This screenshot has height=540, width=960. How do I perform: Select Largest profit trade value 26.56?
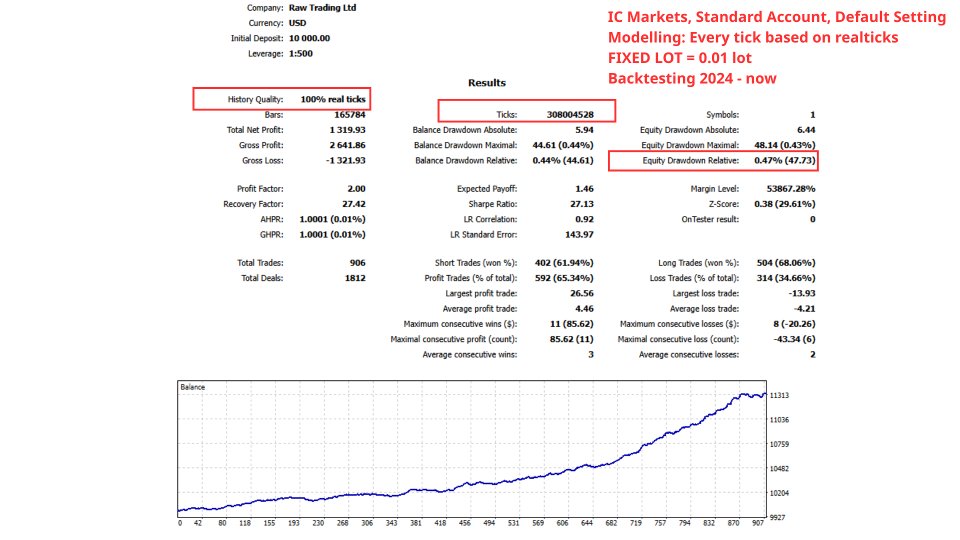pos(582,294)
